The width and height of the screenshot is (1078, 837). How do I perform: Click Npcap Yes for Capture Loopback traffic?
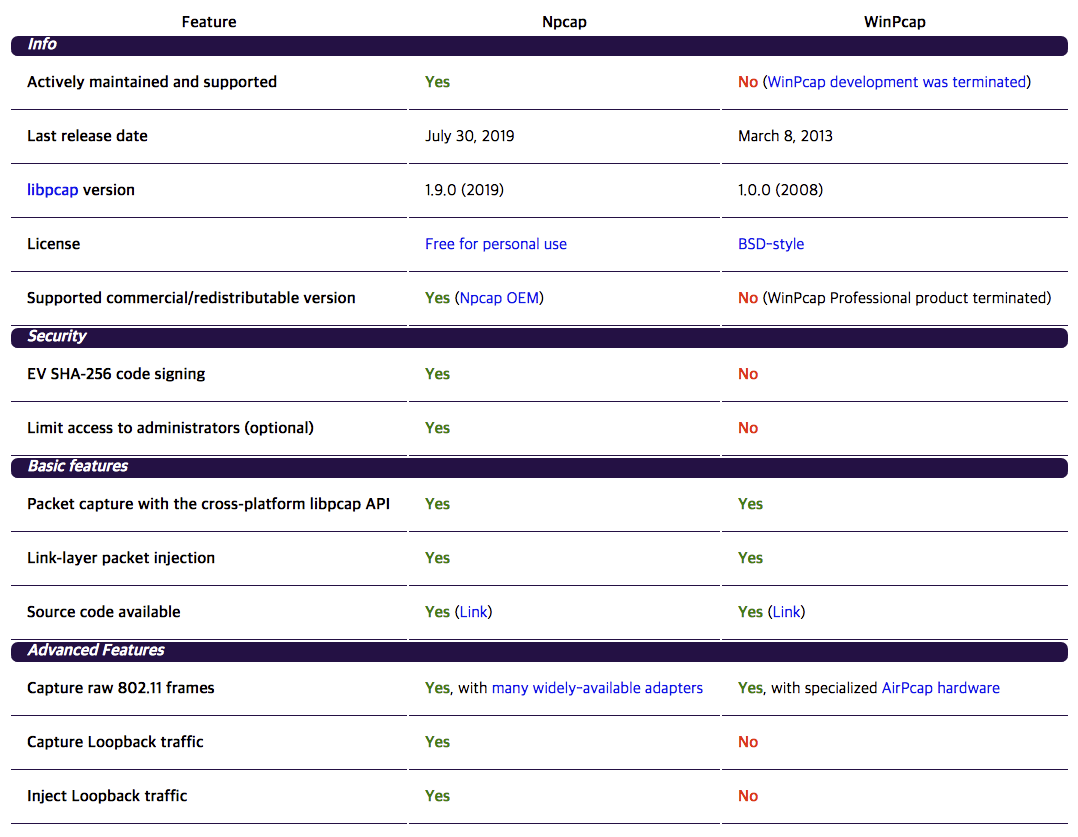pos(437,742)
